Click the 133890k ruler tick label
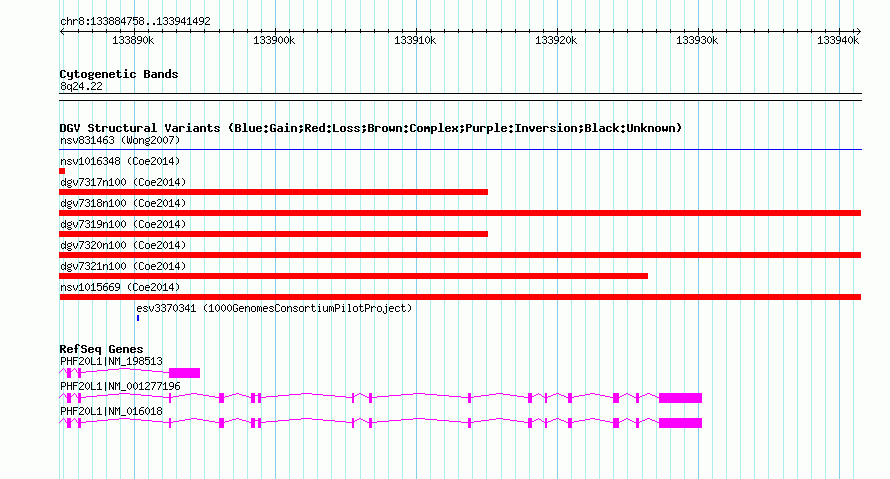The height and width of the screenshot is (479, 890). 133,40
